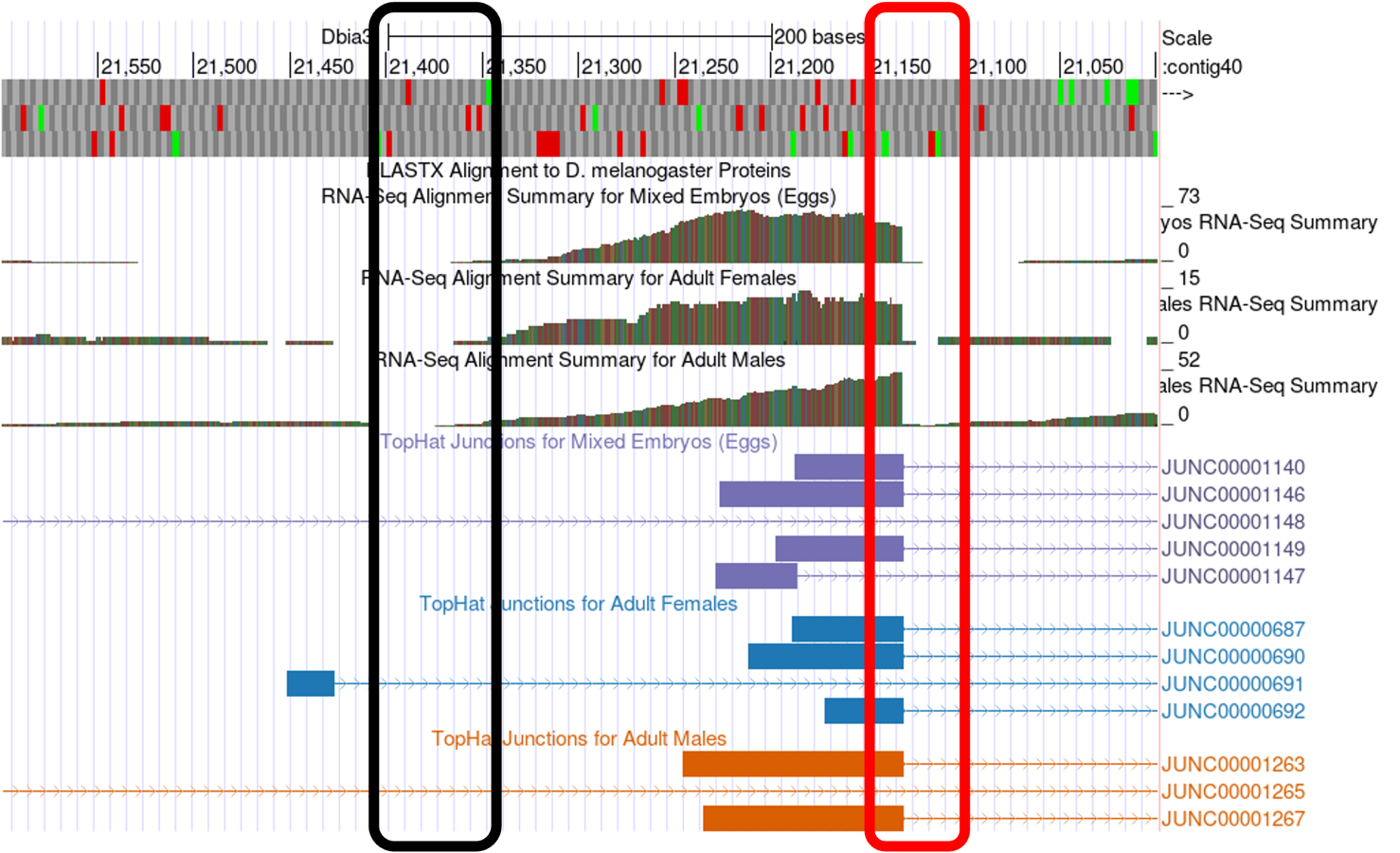The width and height of the screenshot is (1400, 853).
Task: Click the blue exon block of JUNC00000690
Action: tap(826, 656)
